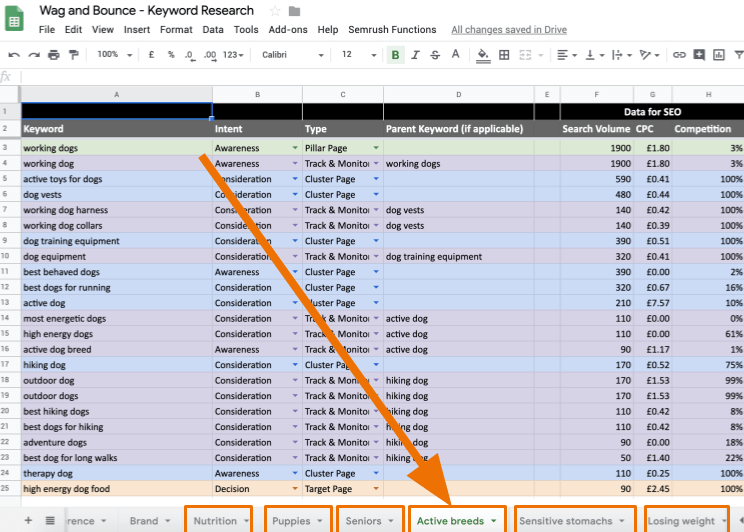Viewport: 744px width, 532px height.
Task: Star the Wag and Bounce document
Action: [x=275, y=11]
